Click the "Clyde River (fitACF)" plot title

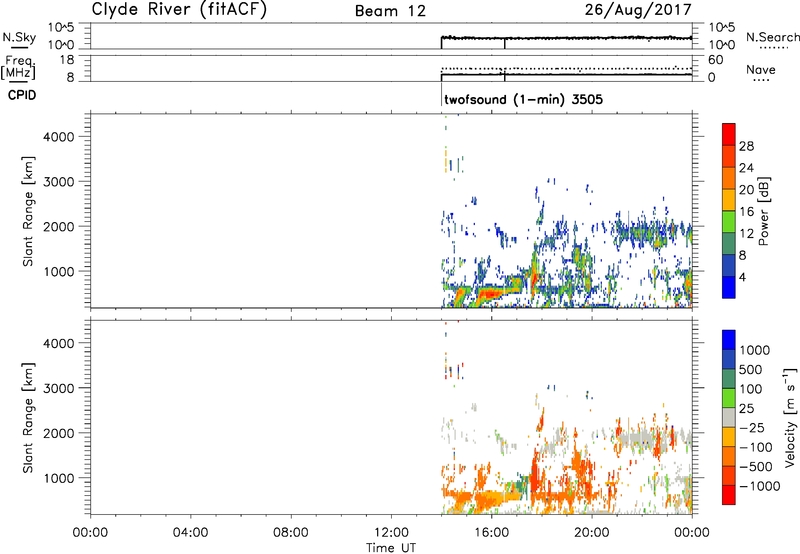click(x=179, y=10)
